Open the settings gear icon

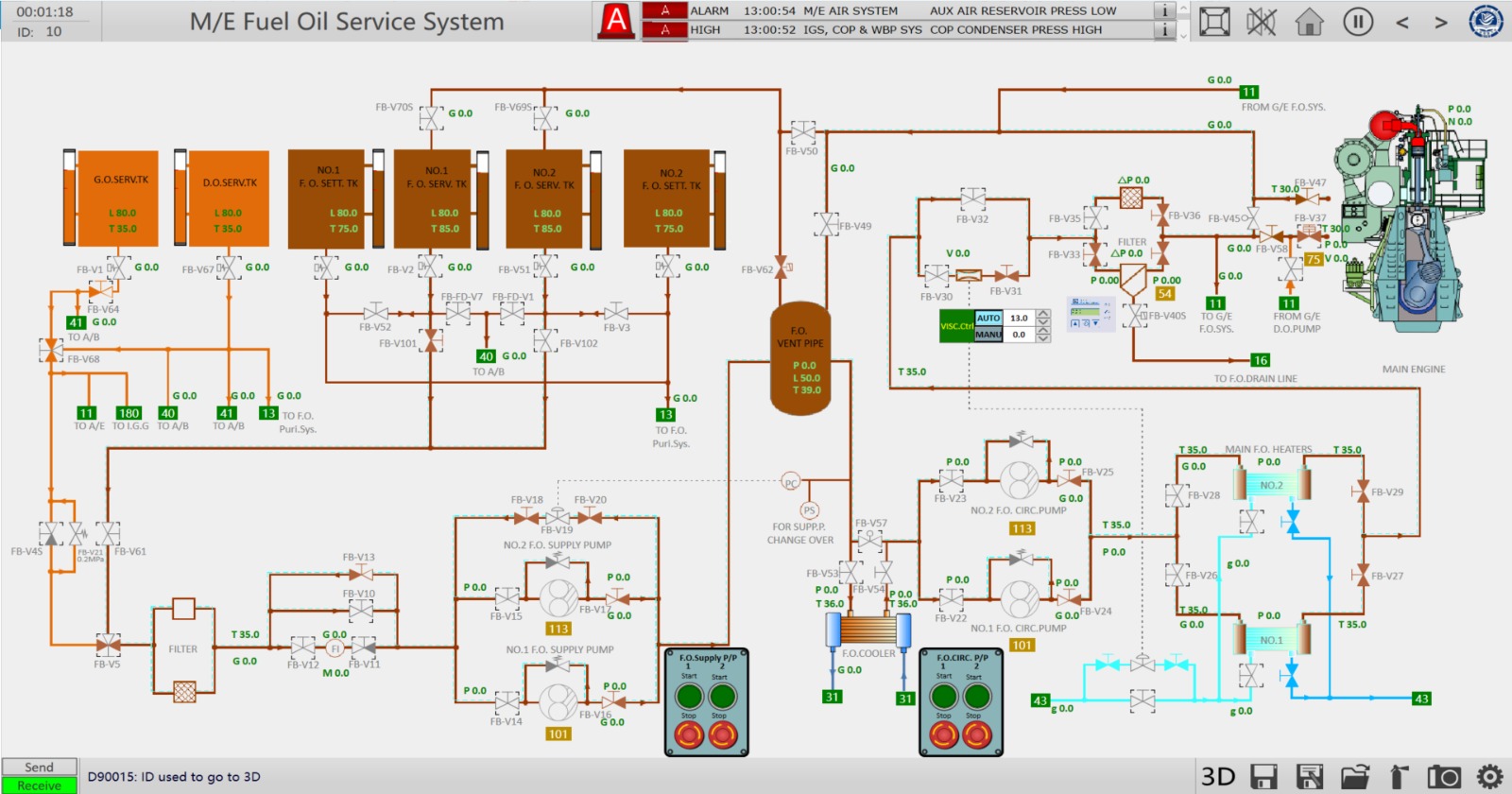coord(1489,777)
